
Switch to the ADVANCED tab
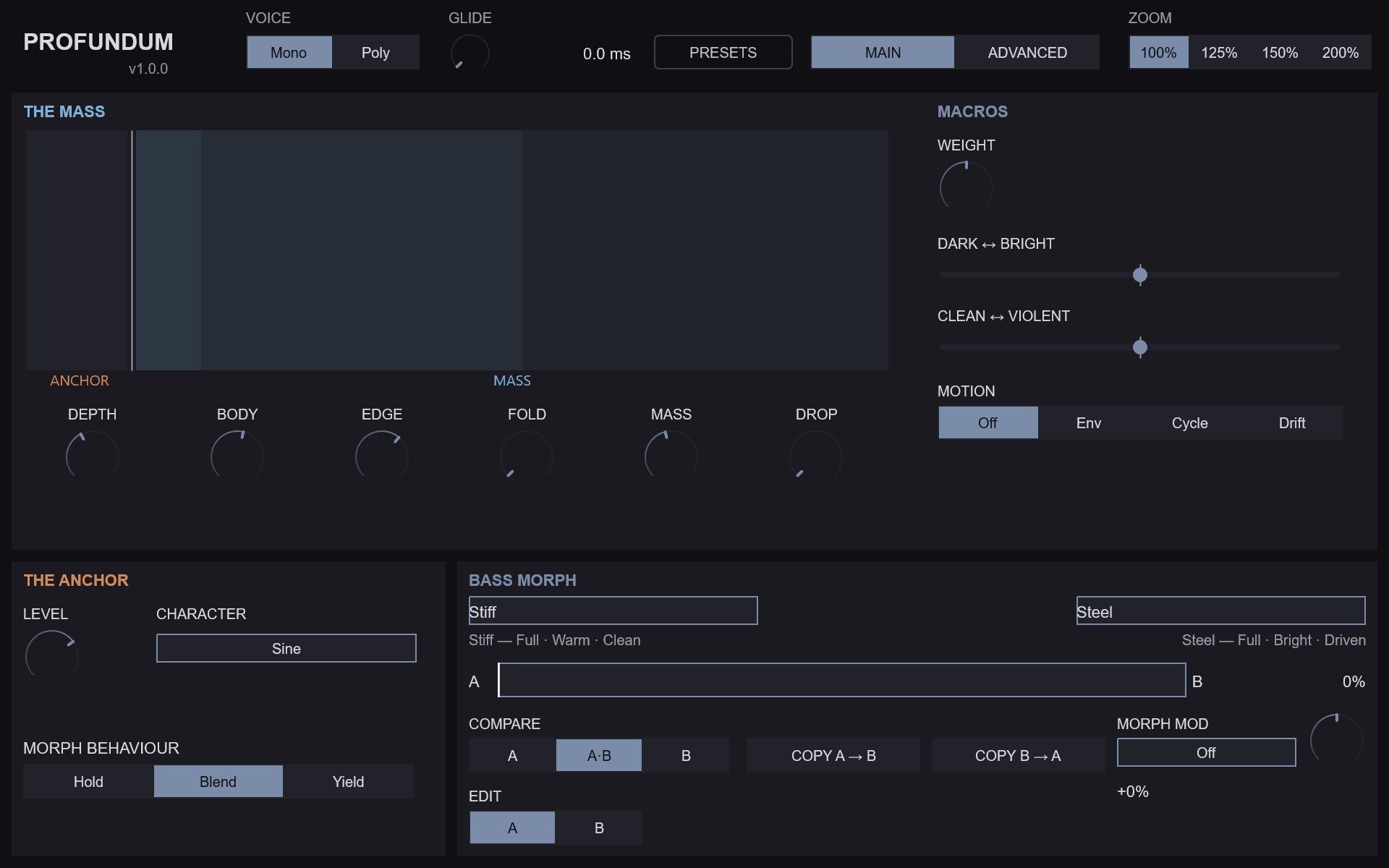pos(1027,53)
